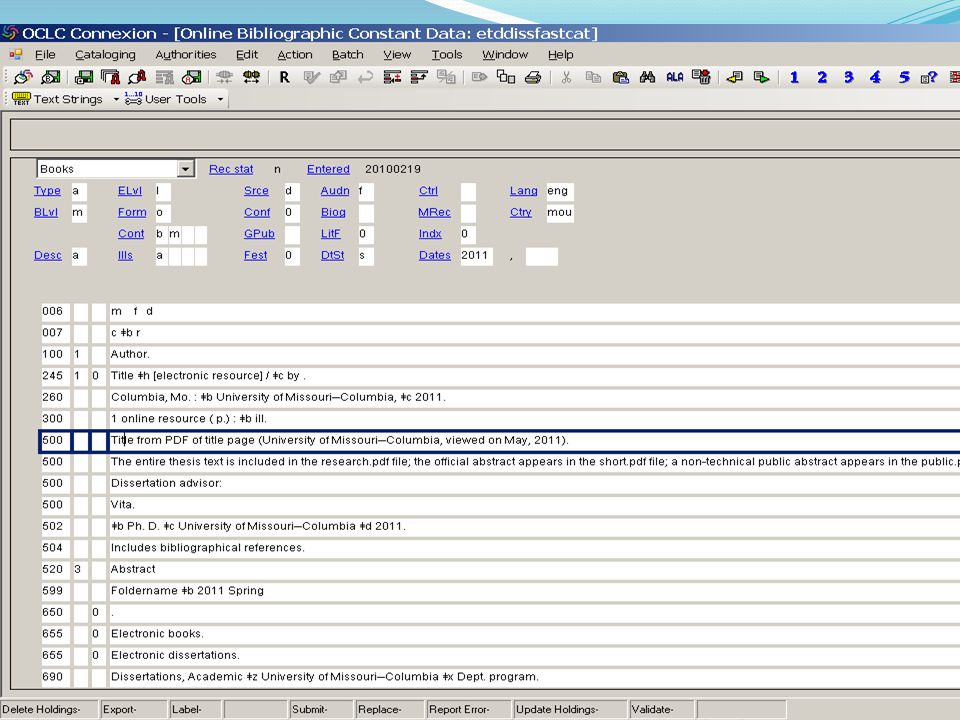Click the blue number 4 icon

point(876,77)
